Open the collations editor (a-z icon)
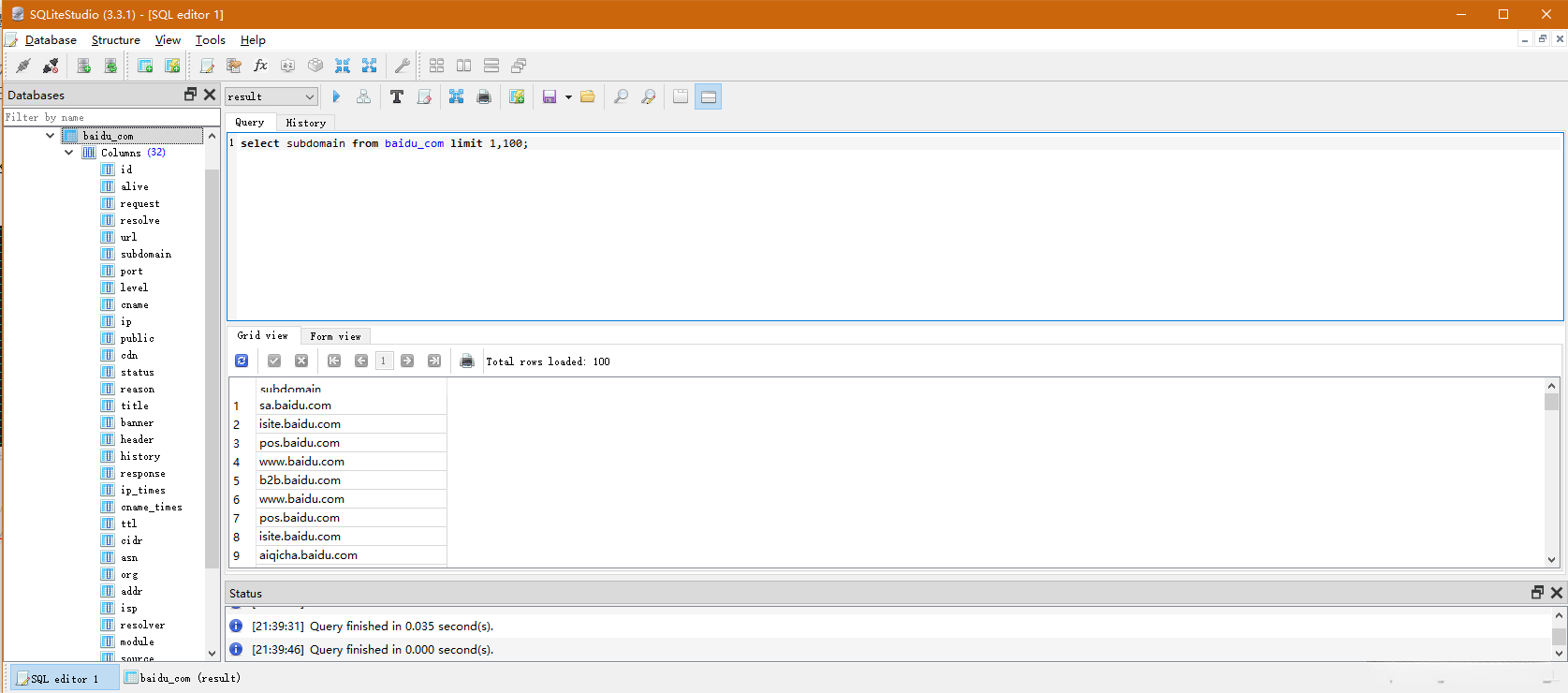The width and height of the screenshot is (1568, 693). (x=288, y=66)
